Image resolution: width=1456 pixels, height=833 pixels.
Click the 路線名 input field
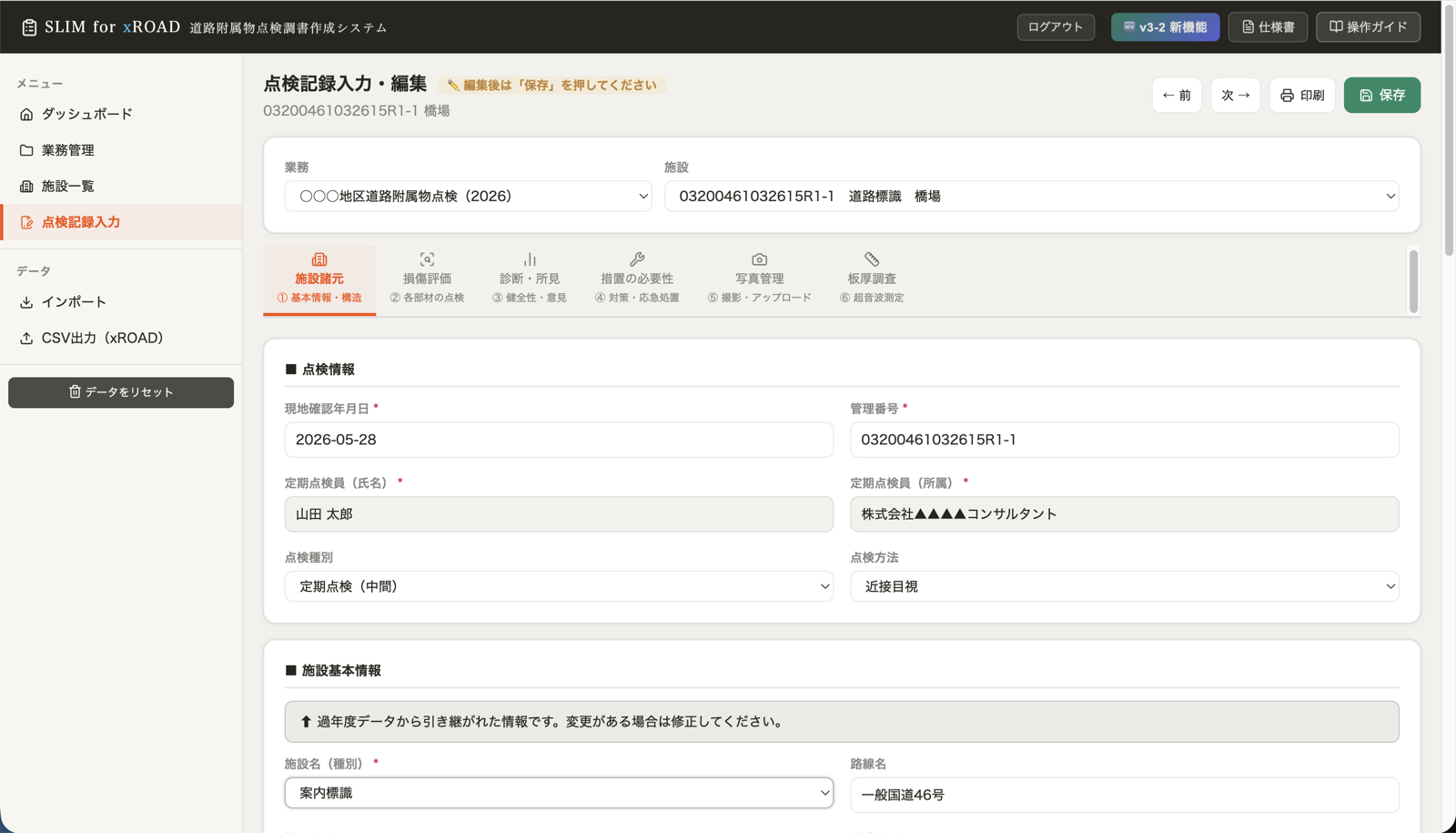point(1124,795)
